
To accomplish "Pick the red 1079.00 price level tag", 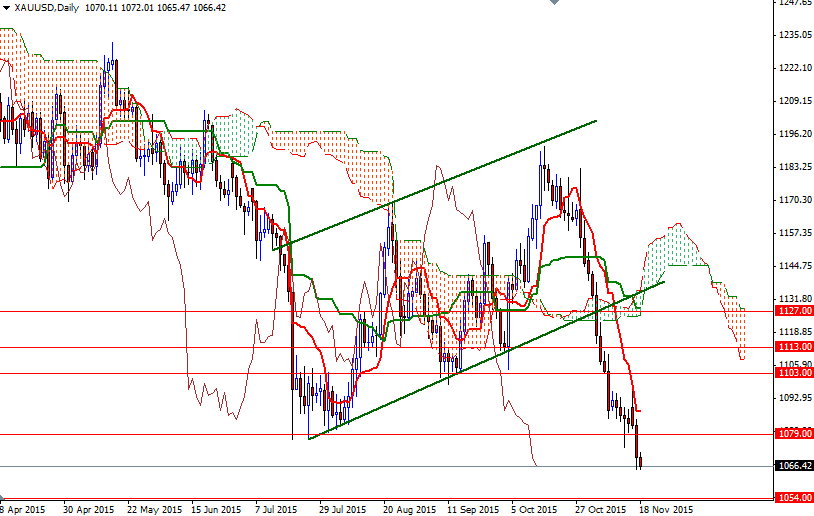I will click(x=792, y=434).
